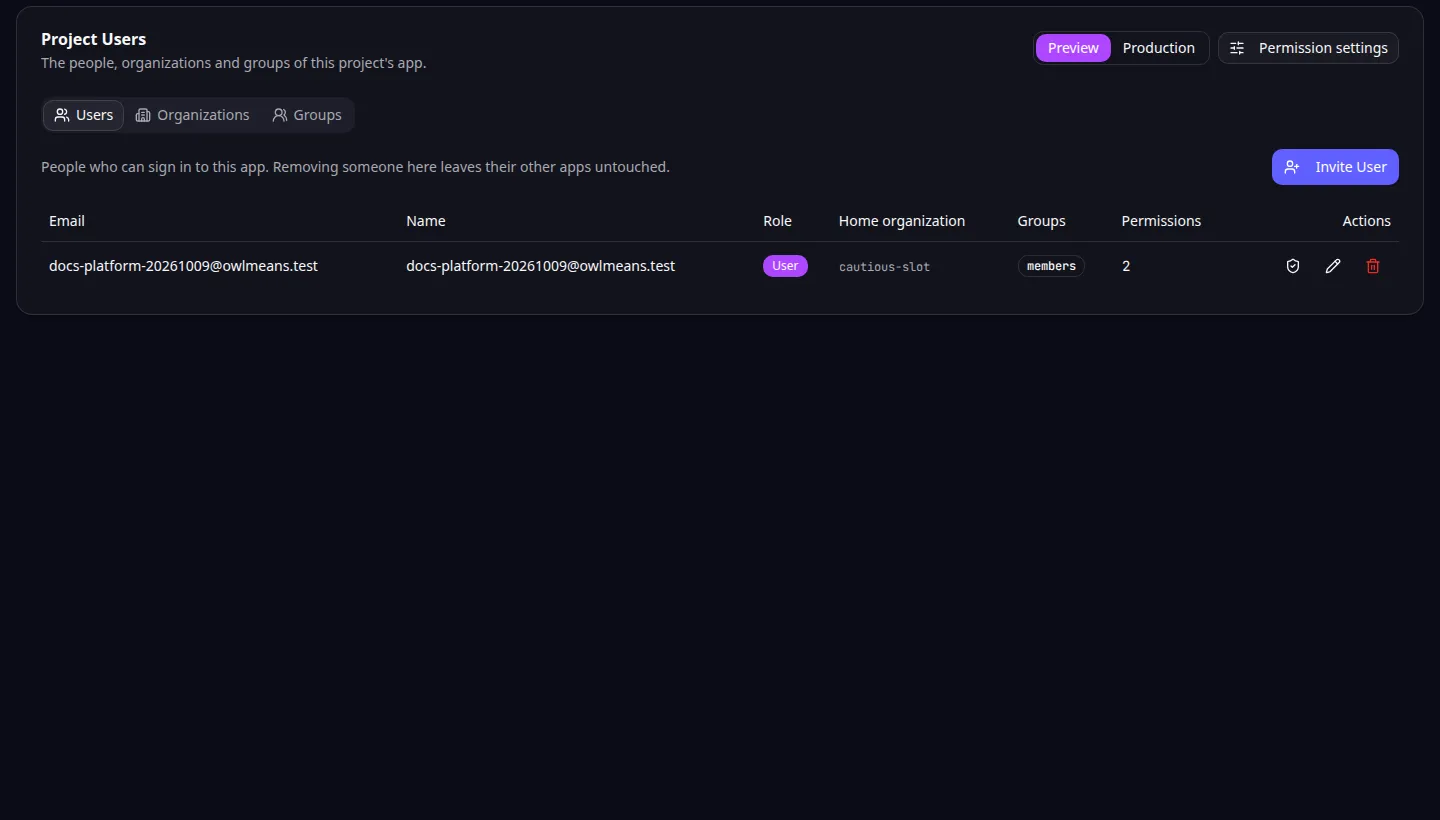Screen dimensions: 1440x820
Task: Delete the docs-platform user with trash icon
Action: pyautogui.click(x=1373, y=266)
